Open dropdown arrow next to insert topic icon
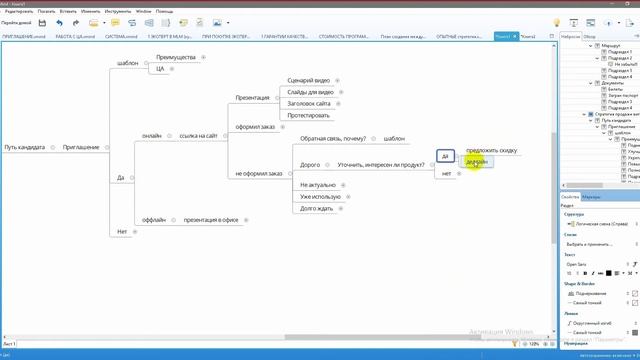Screen dimensions: 640x360 click(x=104, y=23)
